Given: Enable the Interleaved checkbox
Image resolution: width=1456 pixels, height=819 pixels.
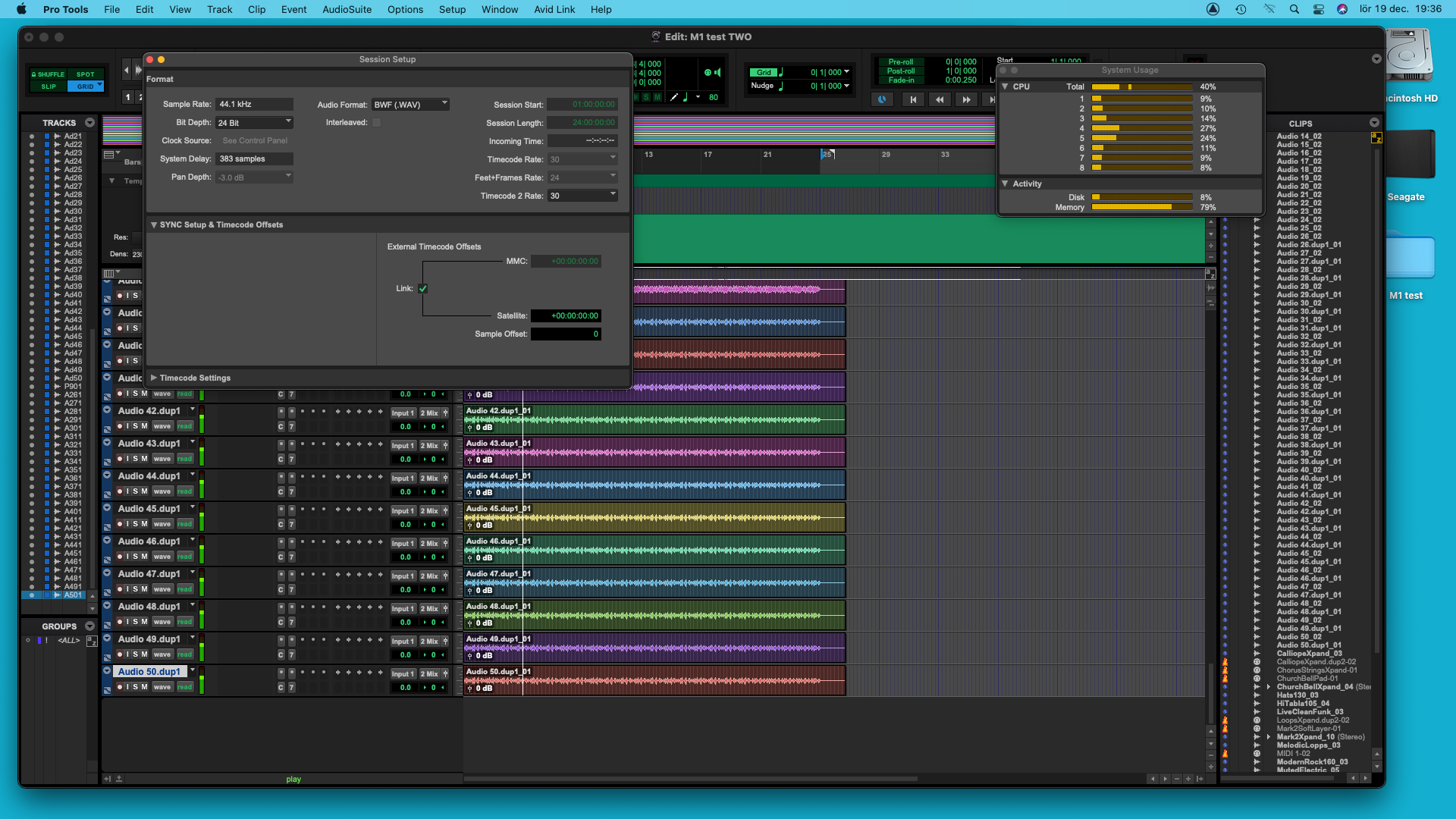Looking at the screenshot, I should tap(376, 123).
